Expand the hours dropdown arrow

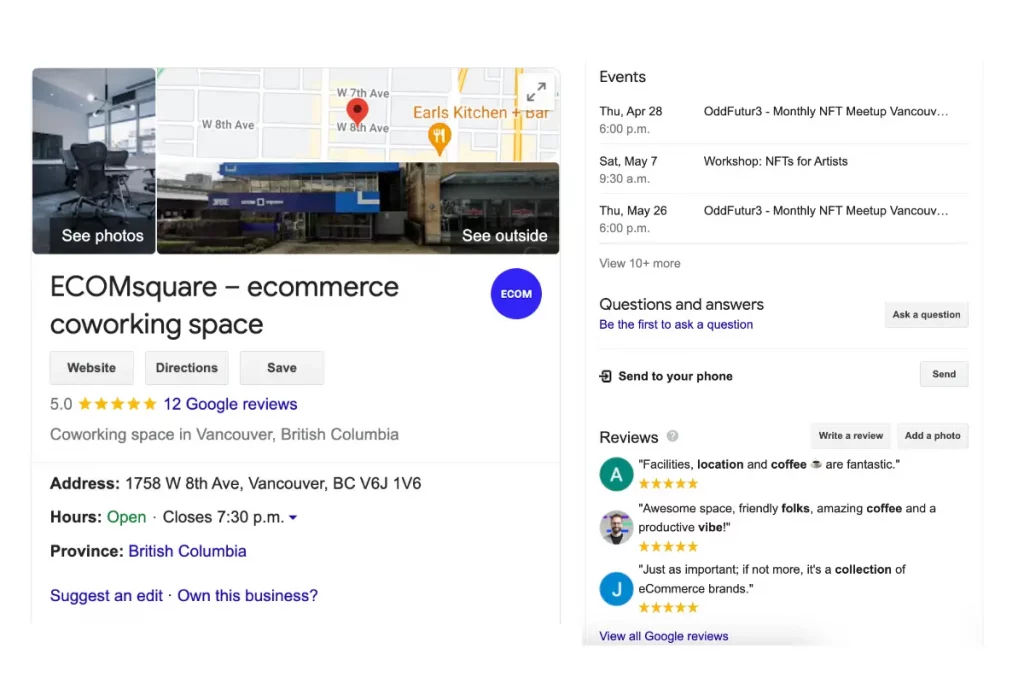[x=293, y=518]
